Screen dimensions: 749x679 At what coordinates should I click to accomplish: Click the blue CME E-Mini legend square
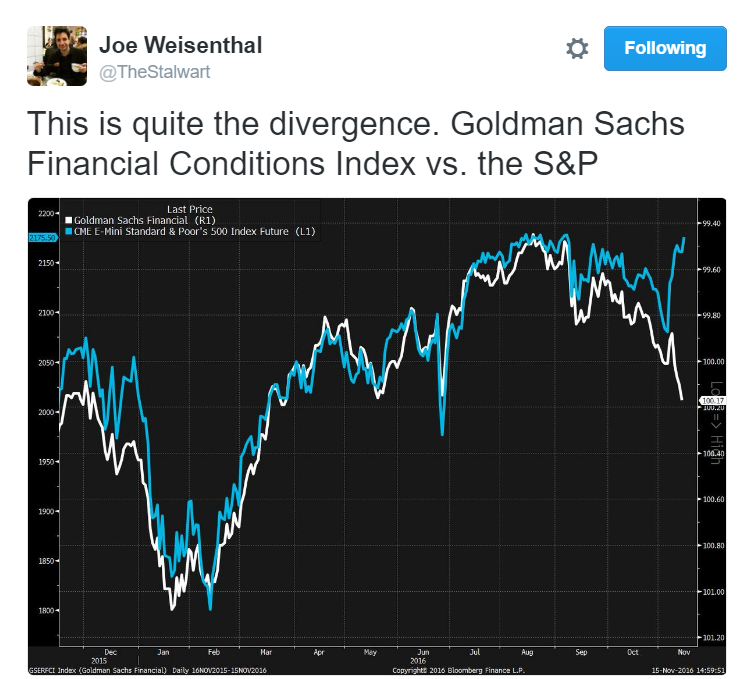pos(68,231)
